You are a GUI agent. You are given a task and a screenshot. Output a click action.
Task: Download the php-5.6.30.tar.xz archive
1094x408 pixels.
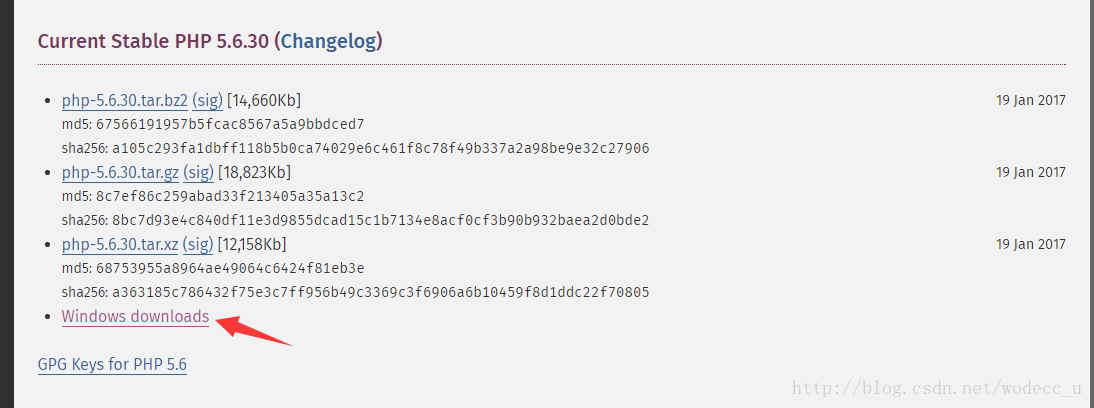click(x=122, y=244)
